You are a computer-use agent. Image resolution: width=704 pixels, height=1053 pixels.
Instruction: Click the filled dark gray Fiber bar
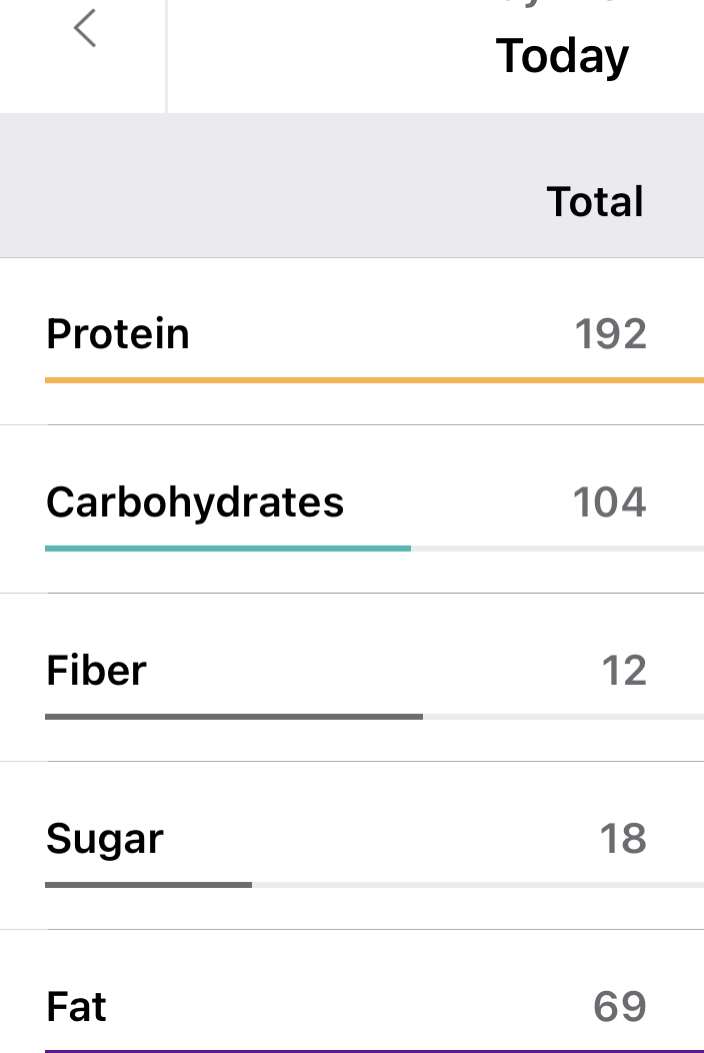click(234, 716)
